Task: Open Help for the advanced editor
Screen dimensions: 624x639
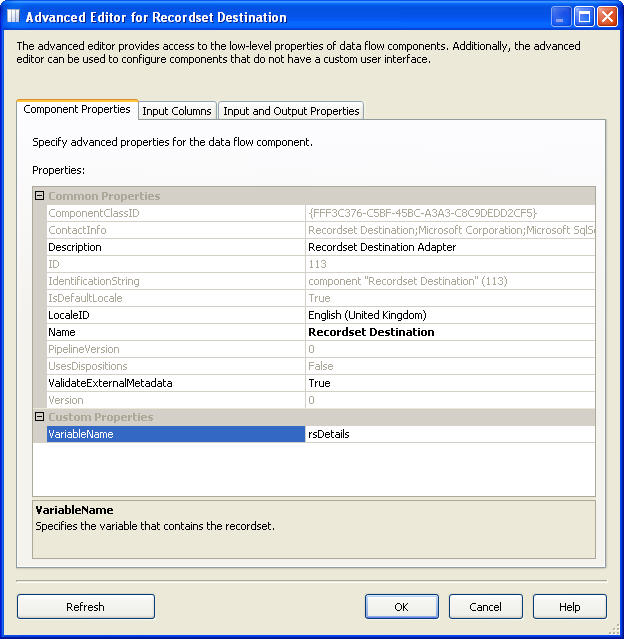Action: tap(569, 606)
